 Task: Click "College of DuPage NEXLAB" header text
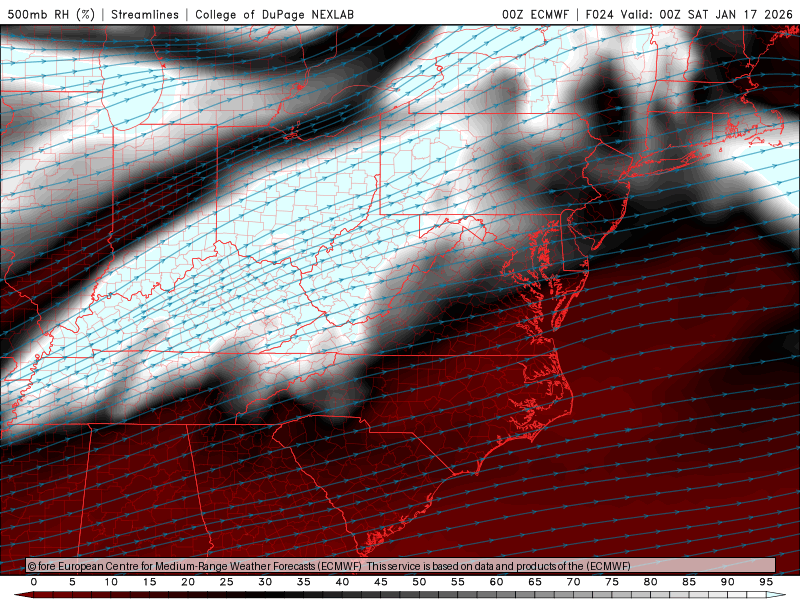coord(274,14)
